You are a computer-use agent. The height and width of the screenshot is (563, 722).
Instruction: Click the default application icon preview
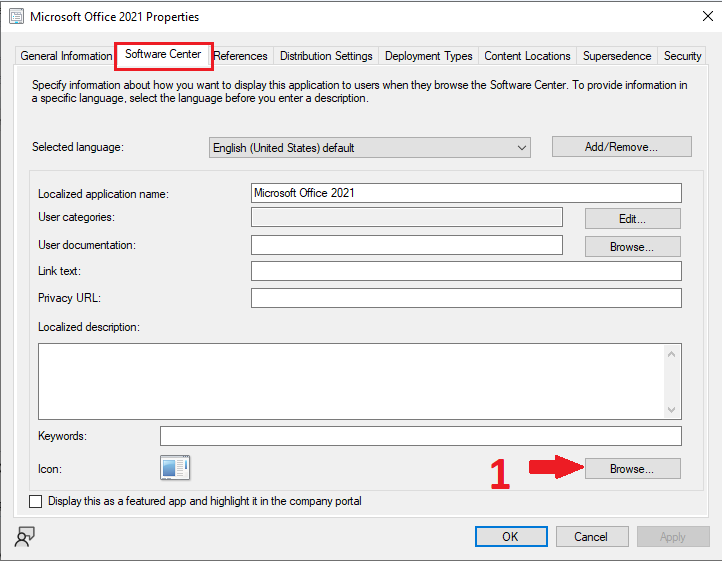point(175,468)
